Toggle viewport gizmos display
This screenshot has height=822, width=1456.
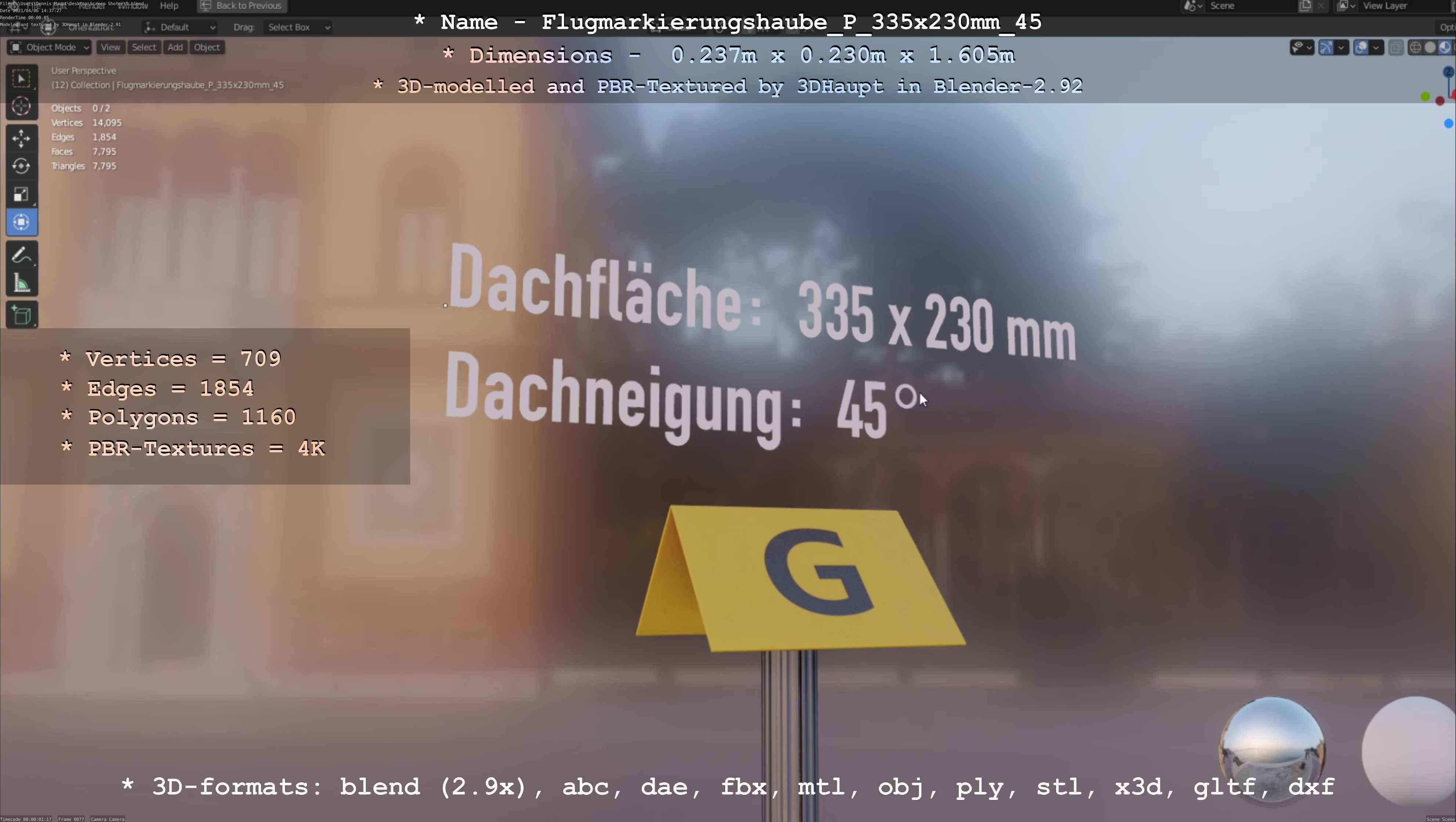tap(1326, 47)
